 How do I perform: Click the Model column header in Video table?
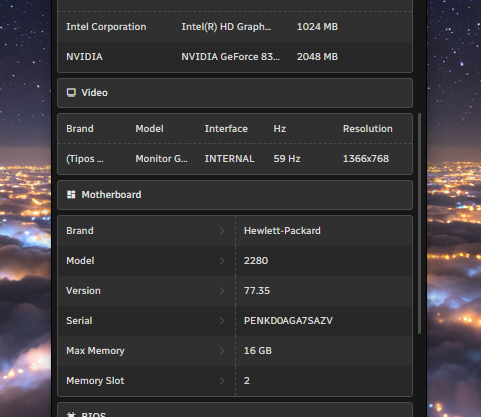[x=149, y=129]
